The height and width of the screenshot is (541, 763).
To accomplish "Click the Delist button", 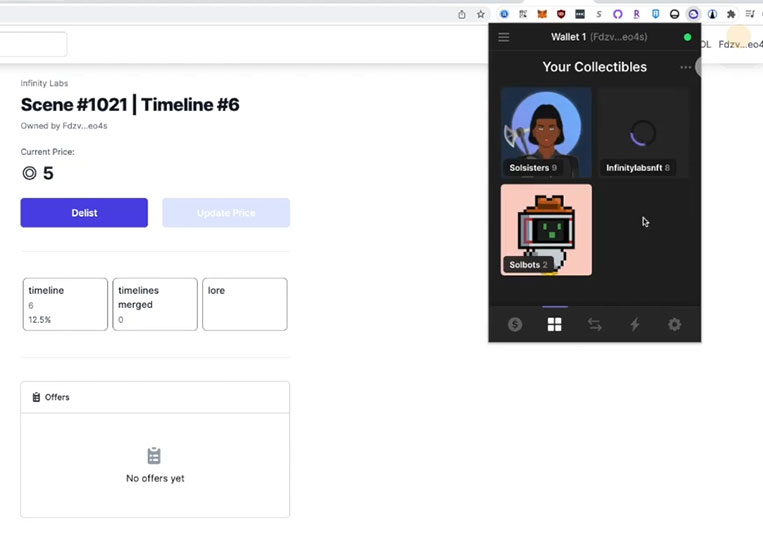I will (84, 213).
